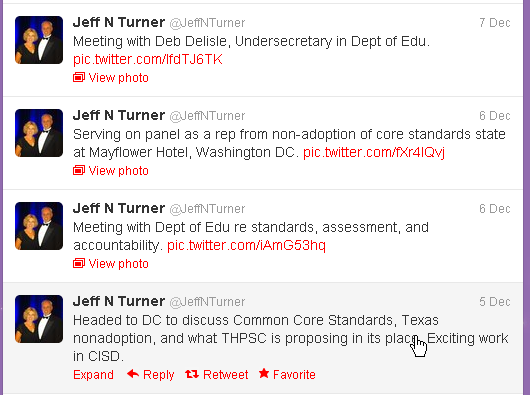This screenshot has width=530, height=395.
Task: Open the pic.twitter.com/lfdTJ6TK link
Action: pos(148,59)
